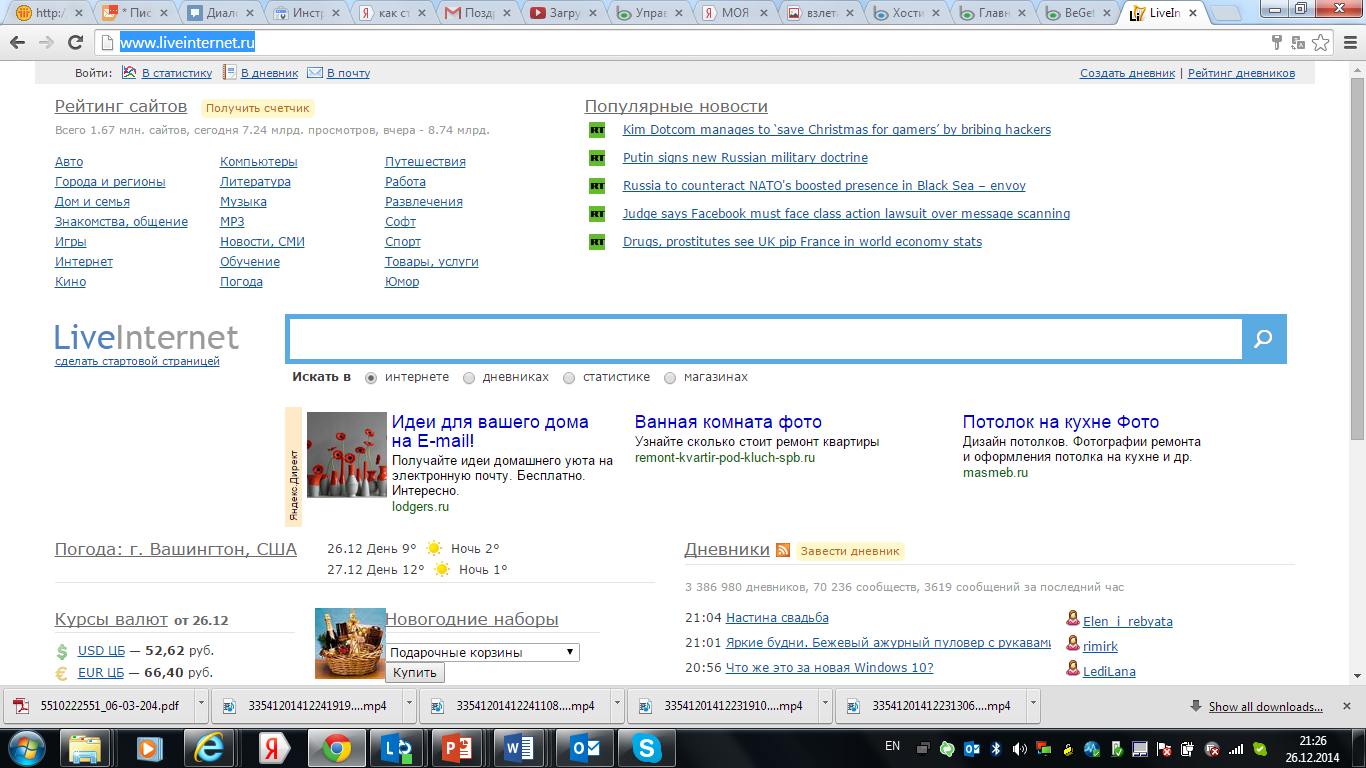Open the 'сделать стартовой страницей' link
1366x768 pixels.
pos(137,361)
